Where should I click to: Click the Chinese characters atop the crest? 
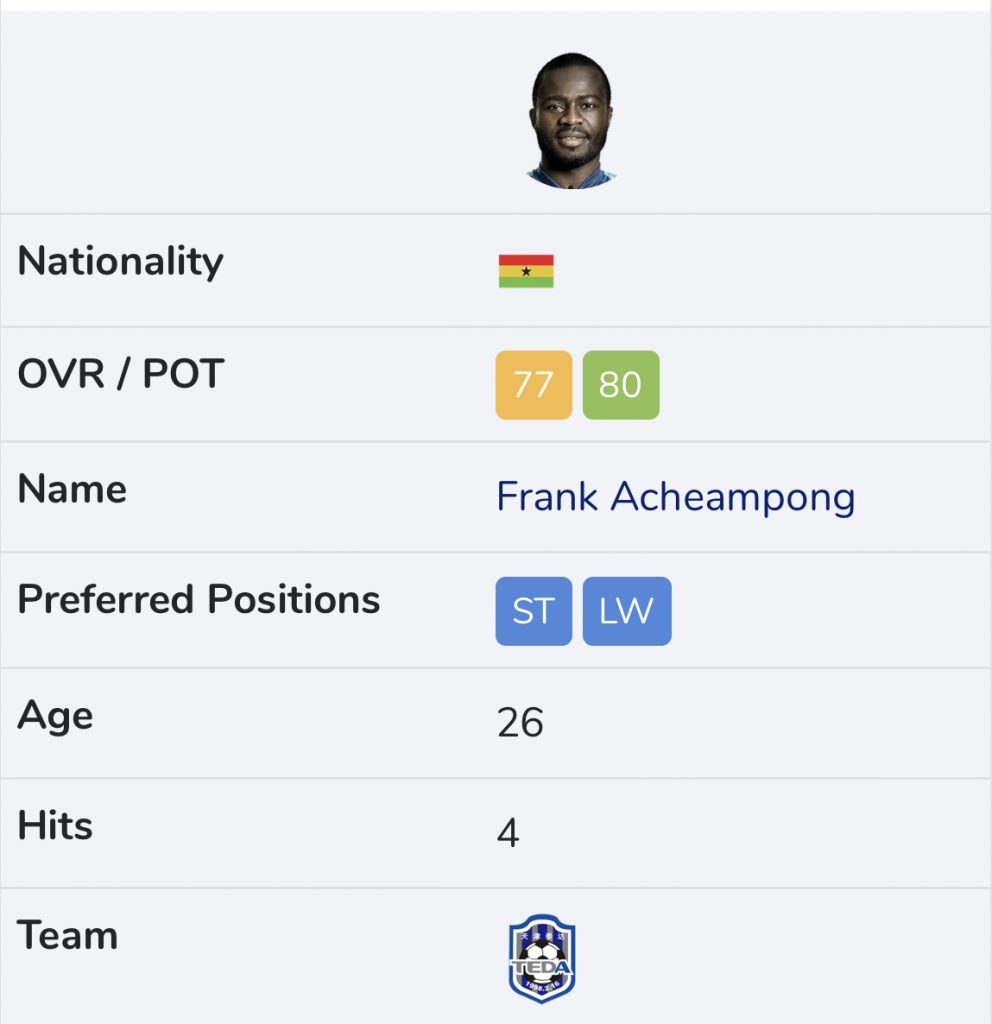[x=541, y=936]
